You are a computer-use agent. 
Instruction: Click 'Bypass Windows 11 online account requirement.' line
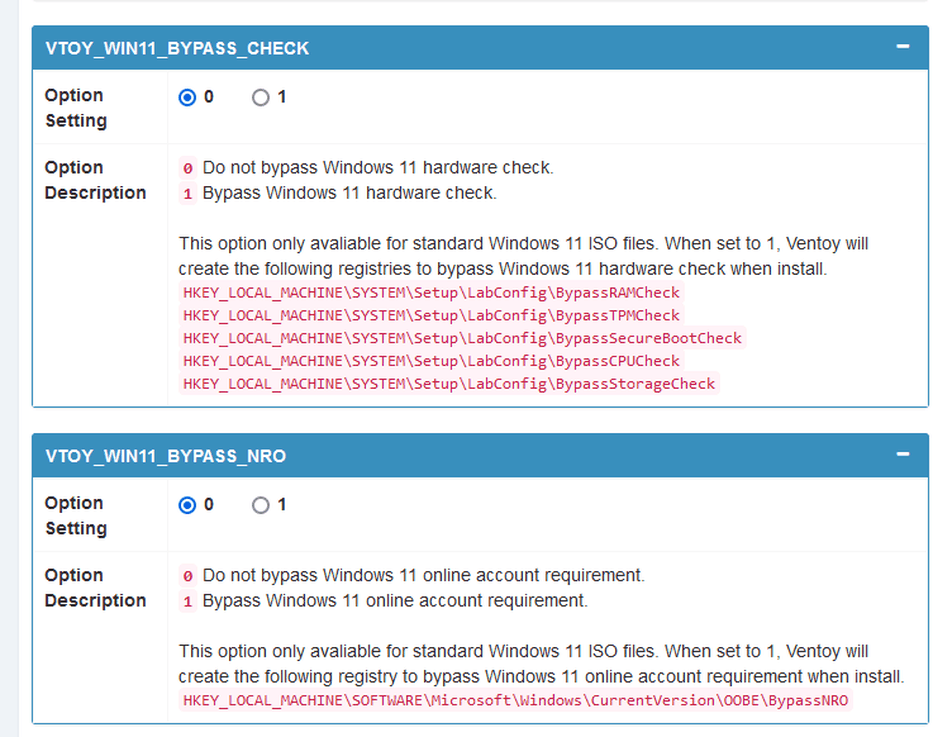395,601
